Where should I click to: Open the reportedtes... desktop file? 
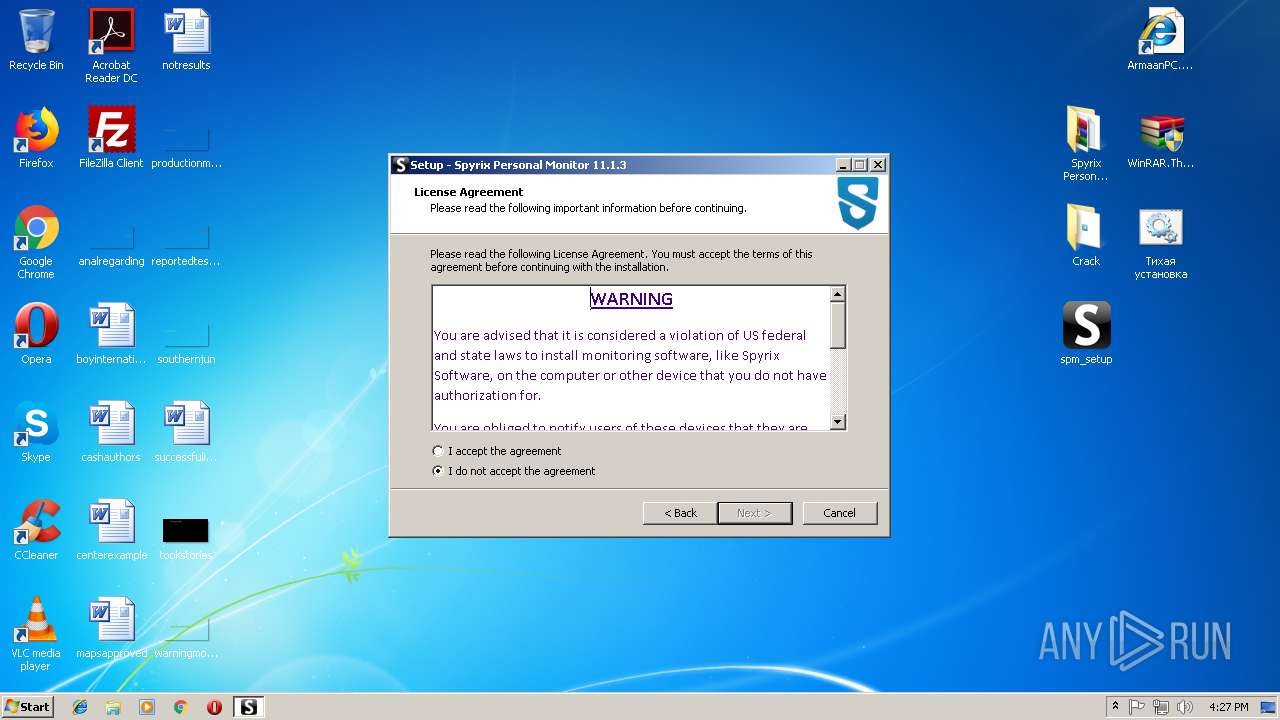(x=186, y=243)
